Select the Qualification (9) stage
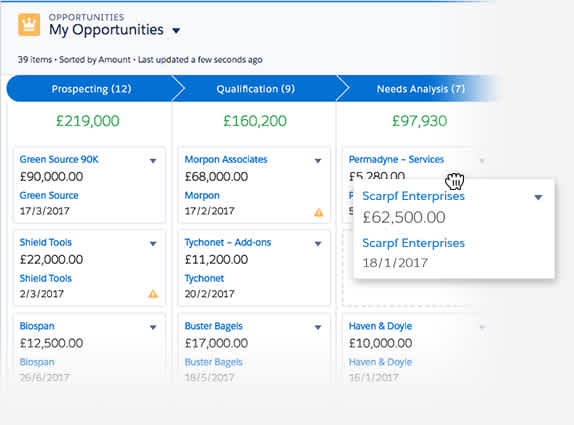Screen dimensions: 574x425 pos(256,89)
